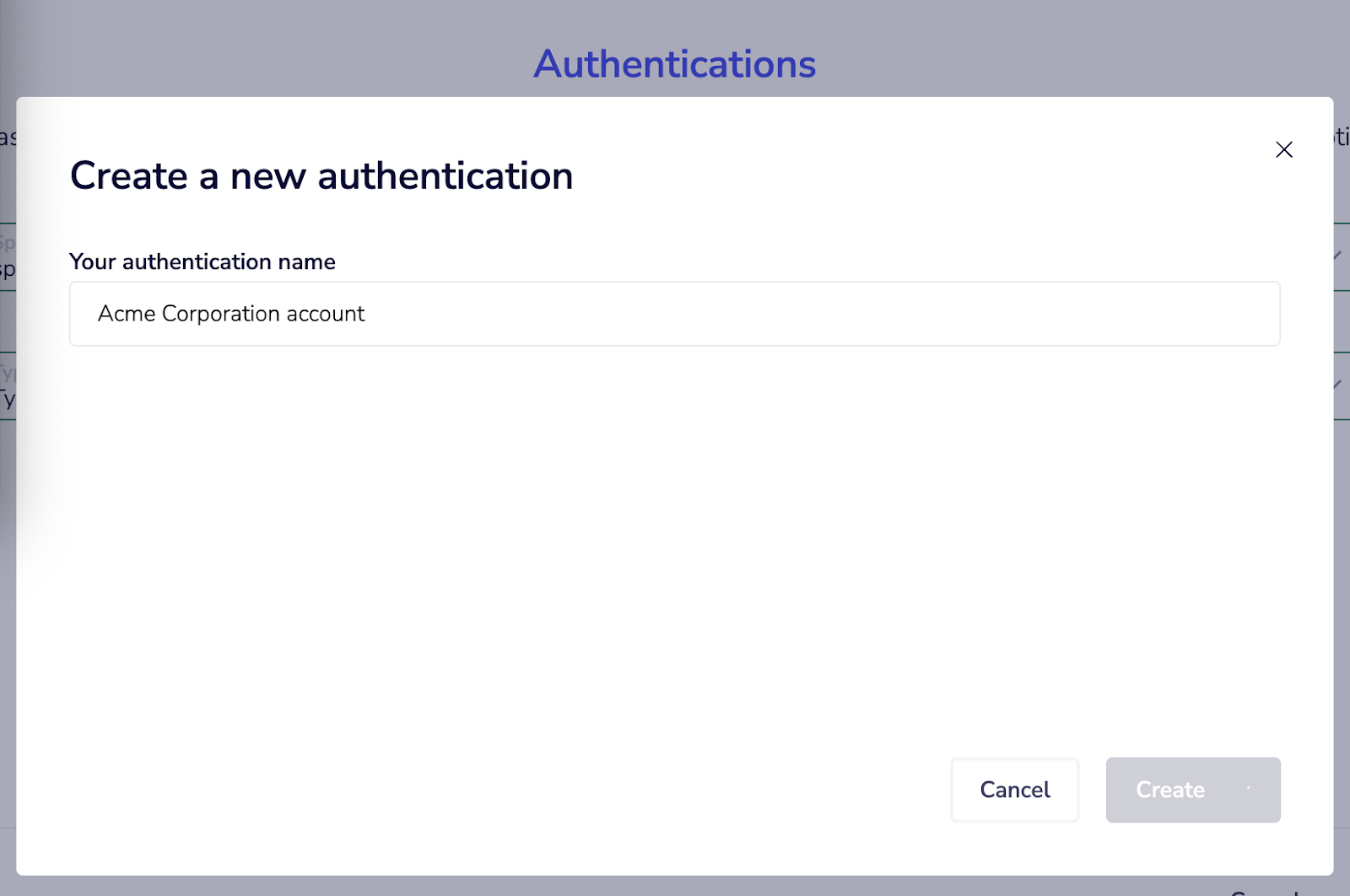
Task: Click the cut-off "as" text at top-left edge
Action: [8, 138]
